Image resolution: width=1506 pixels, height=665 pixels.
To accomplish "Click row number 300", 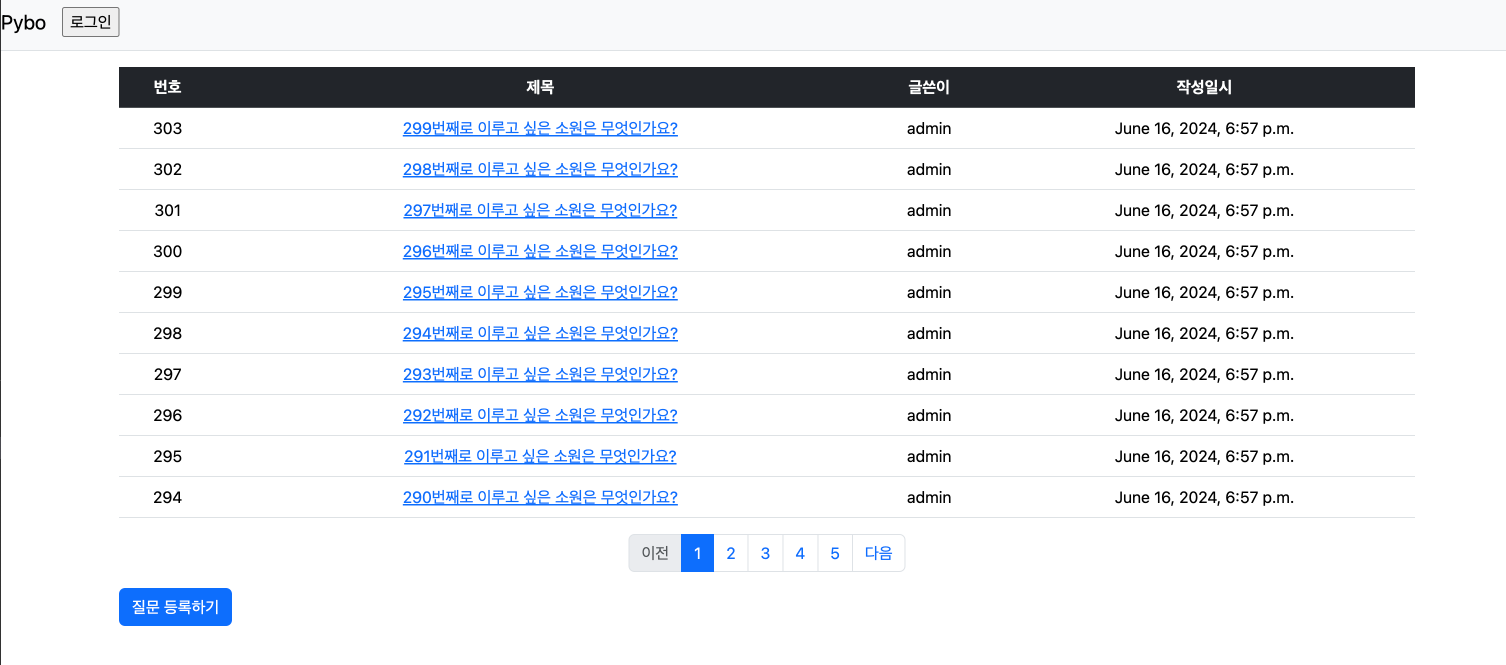I will pos(168,251).
